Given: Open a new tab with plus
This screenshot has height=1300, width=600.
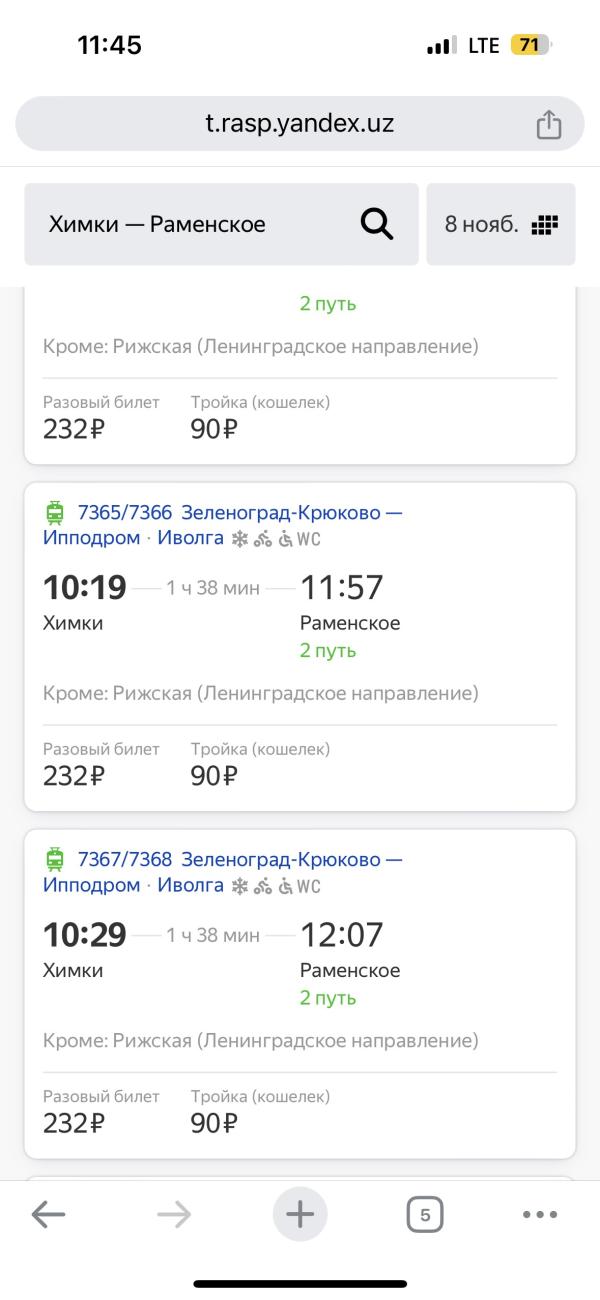Looking at the screenshot, I should click(300, 1214).
